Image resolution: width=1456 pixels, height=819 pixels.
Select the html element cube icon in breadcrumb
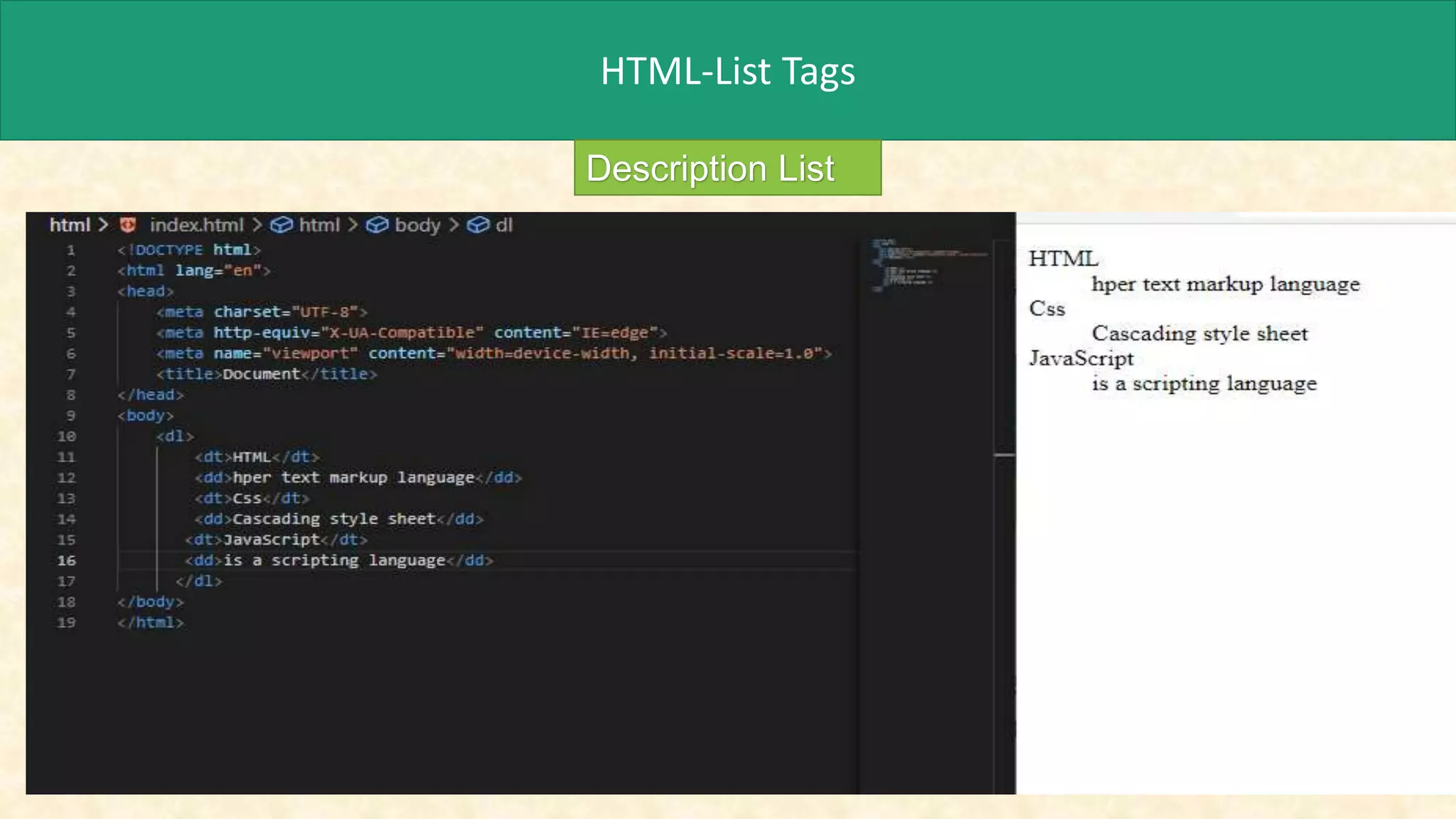click(282, 225)
